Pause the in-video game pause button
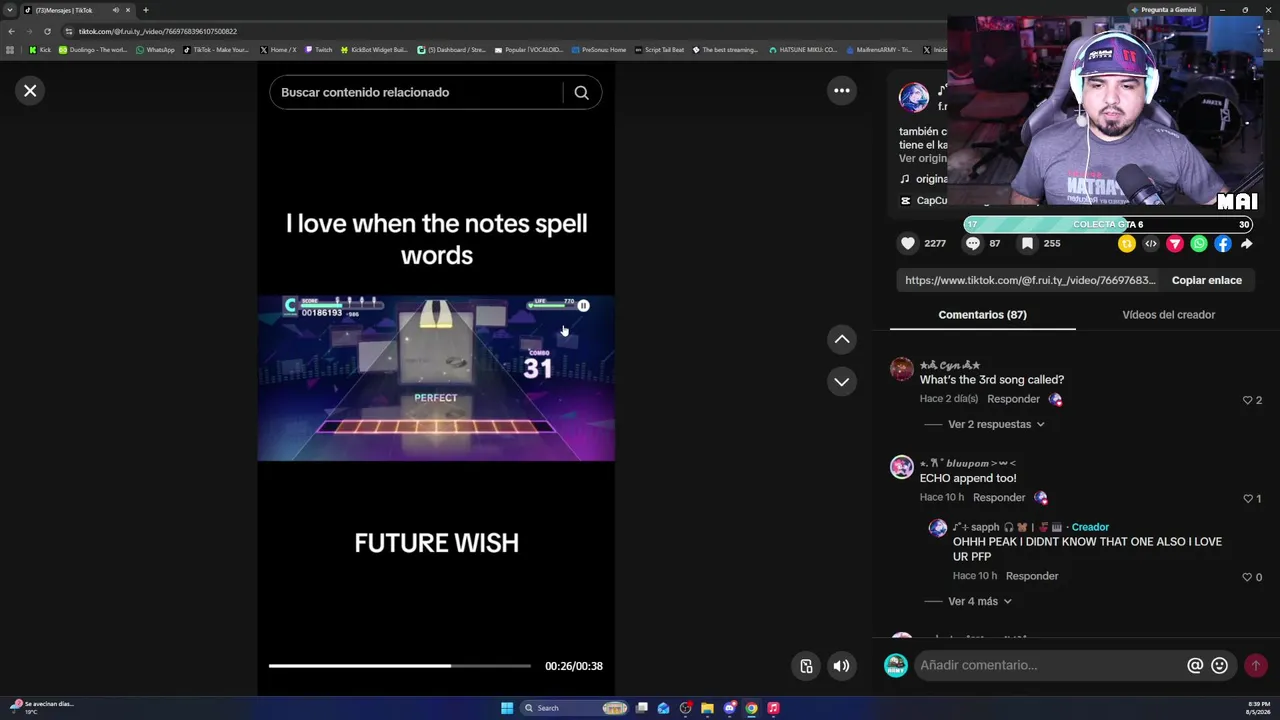The image size is (1280, 720). [583, 306]
